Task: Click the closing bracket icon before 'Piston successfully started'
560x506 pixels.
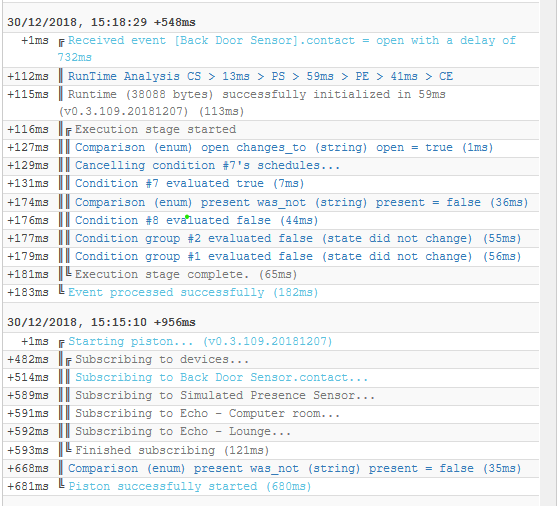Action: (61, 485)
